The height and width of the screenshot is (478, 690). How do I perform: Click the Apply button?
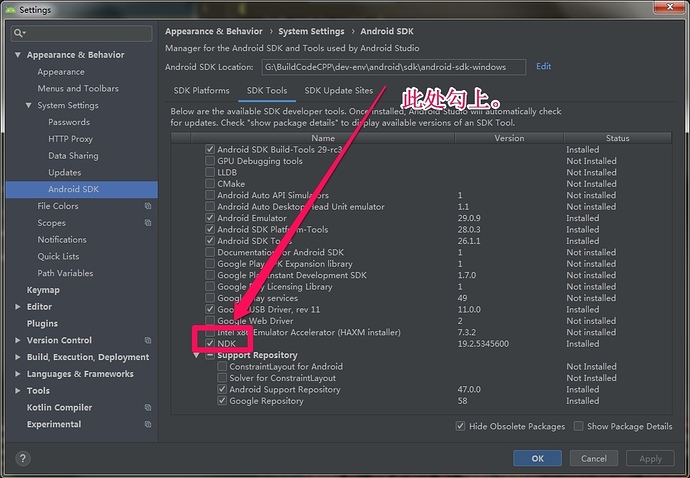[x=650, y=458]
